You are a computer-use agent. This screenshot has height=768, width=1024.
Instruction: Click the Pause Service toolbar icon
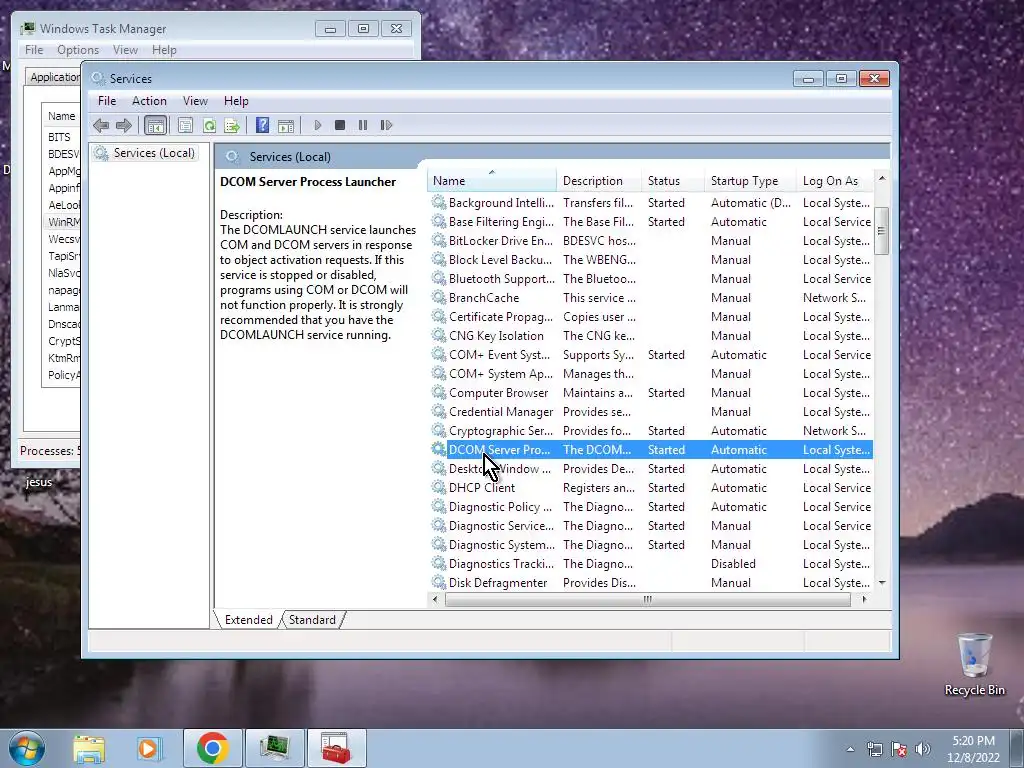(362, 125)
